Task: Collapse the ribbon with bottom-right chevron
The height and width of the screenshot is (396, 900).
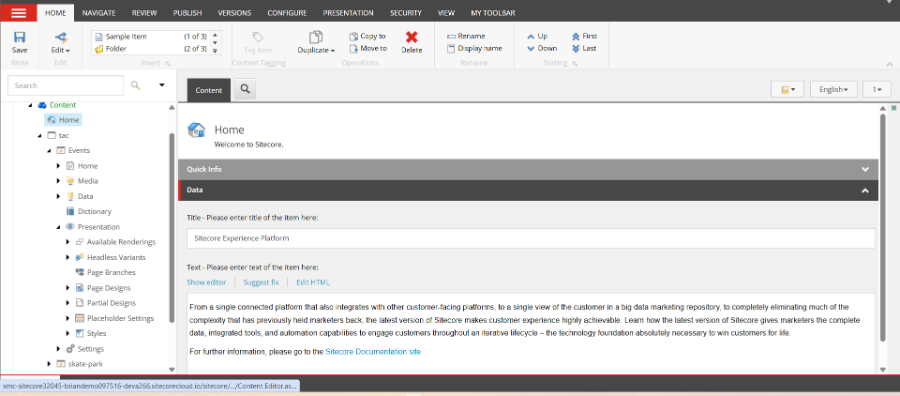Action: [x=890, y=64]
